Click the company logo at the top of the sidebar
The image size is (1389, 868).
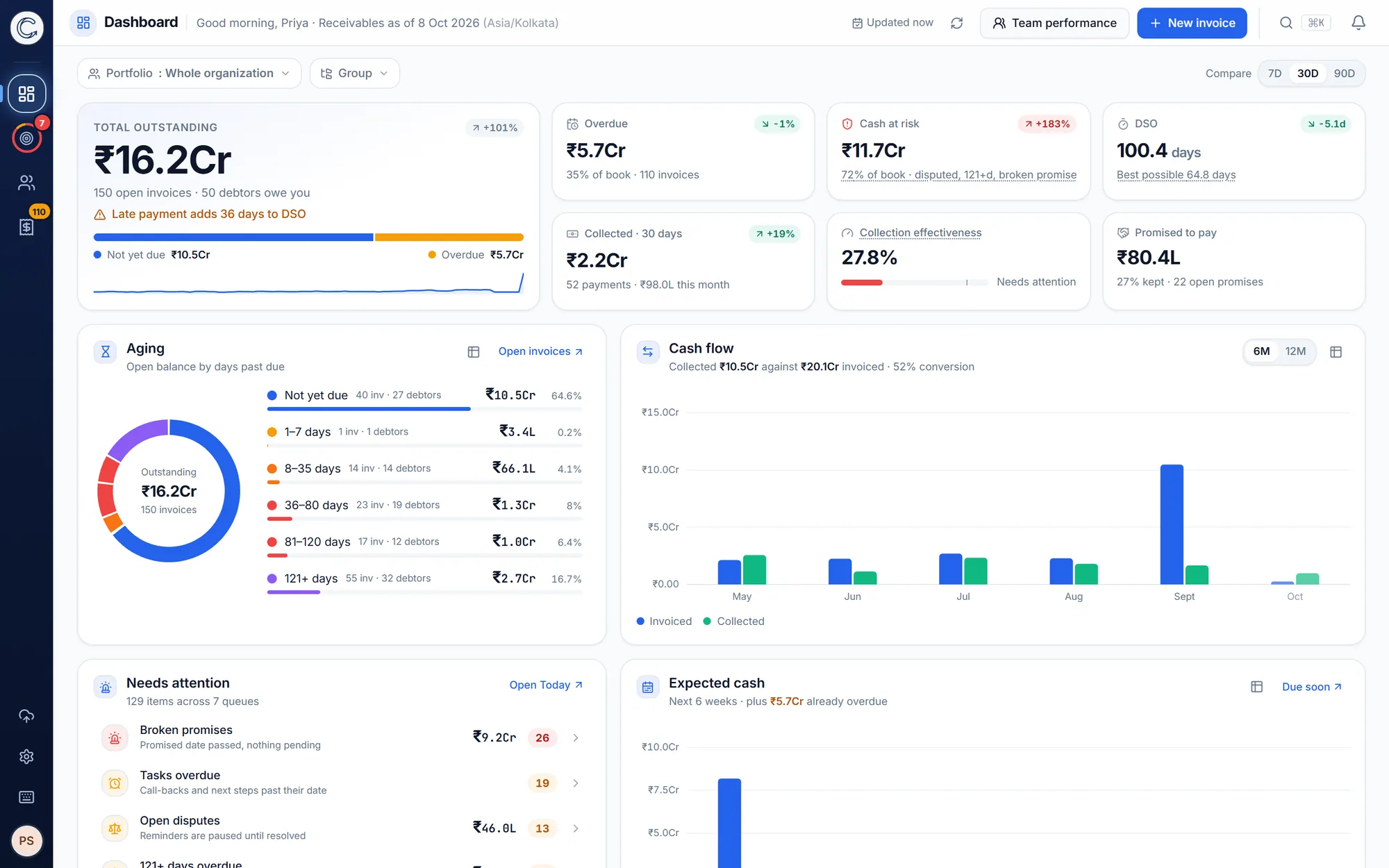tap(26, 28)
